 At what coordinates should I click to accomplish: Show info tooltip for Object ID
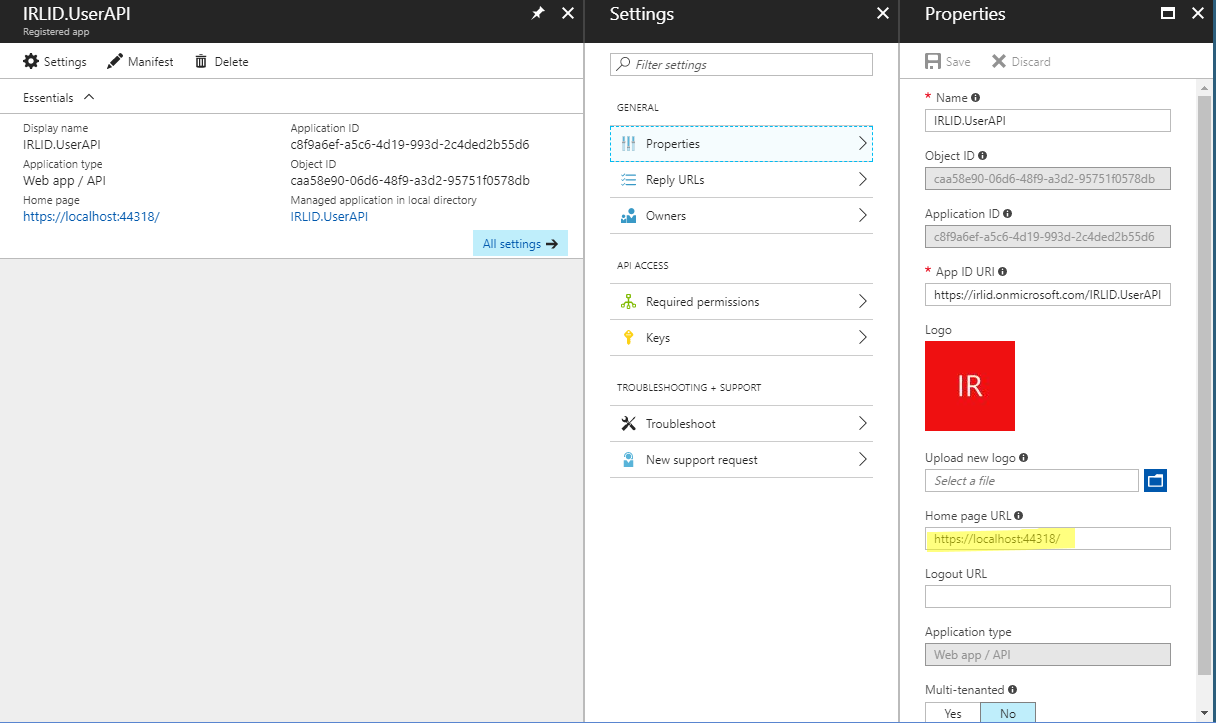[x=983, y=156]
